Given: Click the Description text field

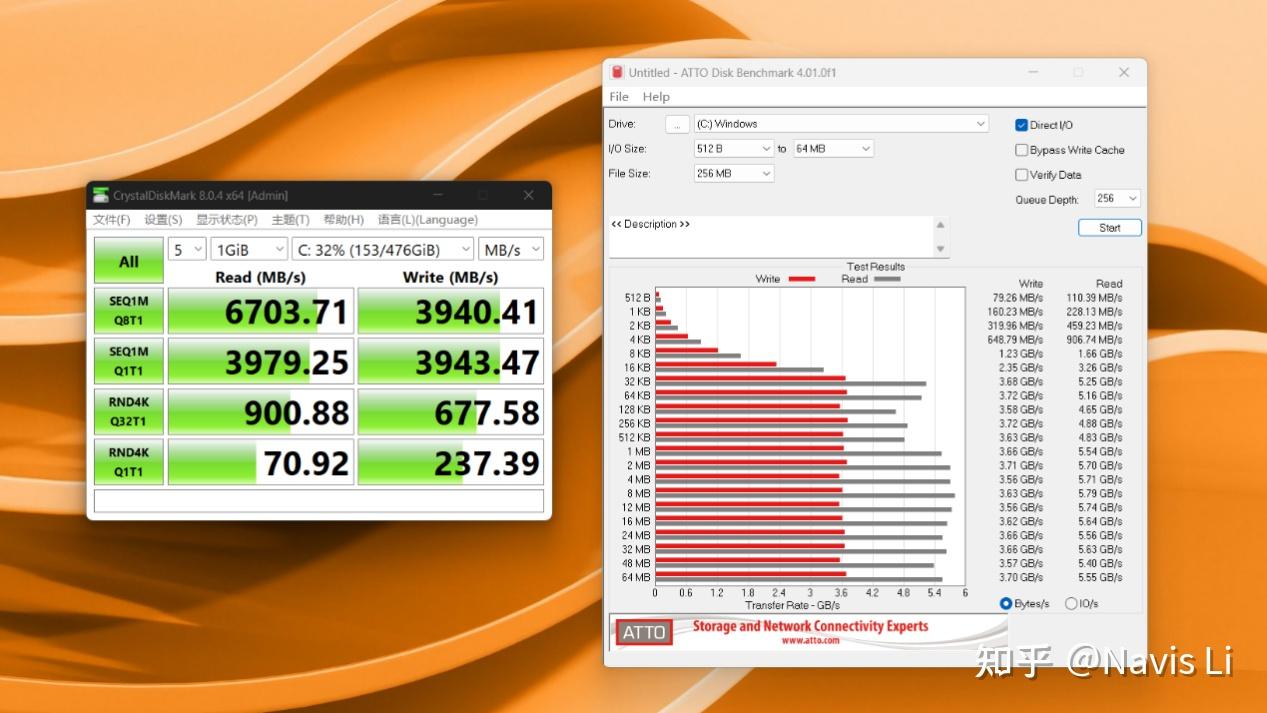Looking at the screenshot, I should (x=771, y=237).
